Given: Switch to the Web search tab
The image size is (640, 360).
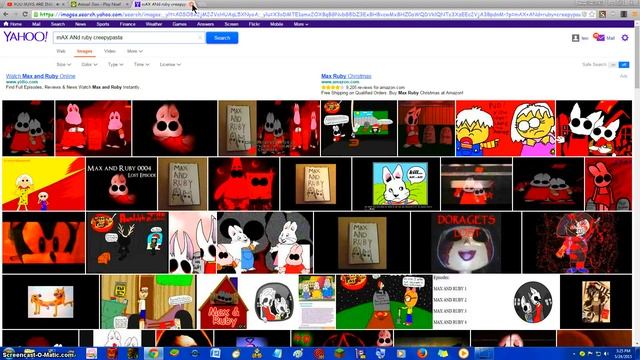Looking at the screenshot, I should click(x=61, y=51).
